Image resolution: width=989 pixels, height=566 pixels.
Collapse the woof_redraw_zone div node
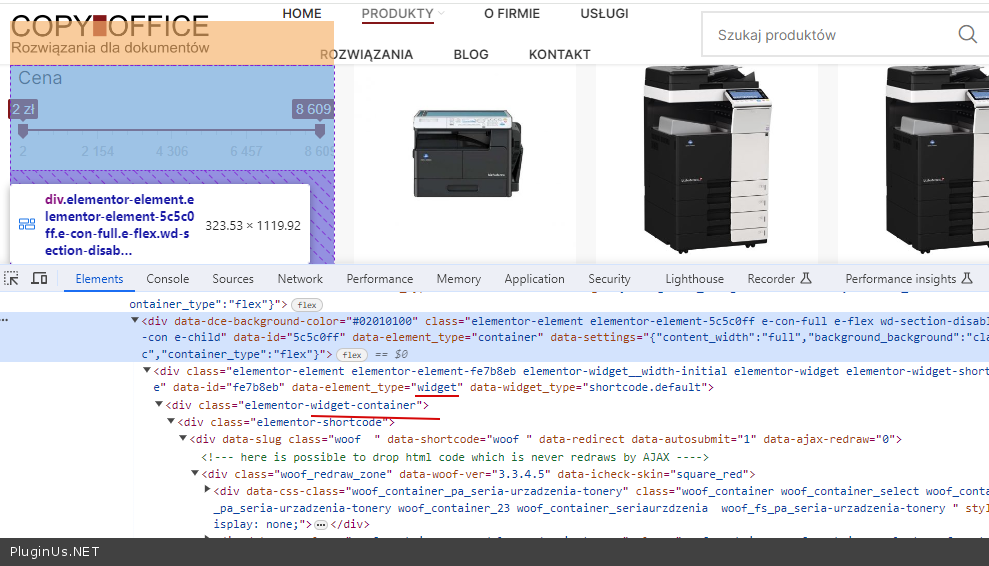[x=195, y=474]
